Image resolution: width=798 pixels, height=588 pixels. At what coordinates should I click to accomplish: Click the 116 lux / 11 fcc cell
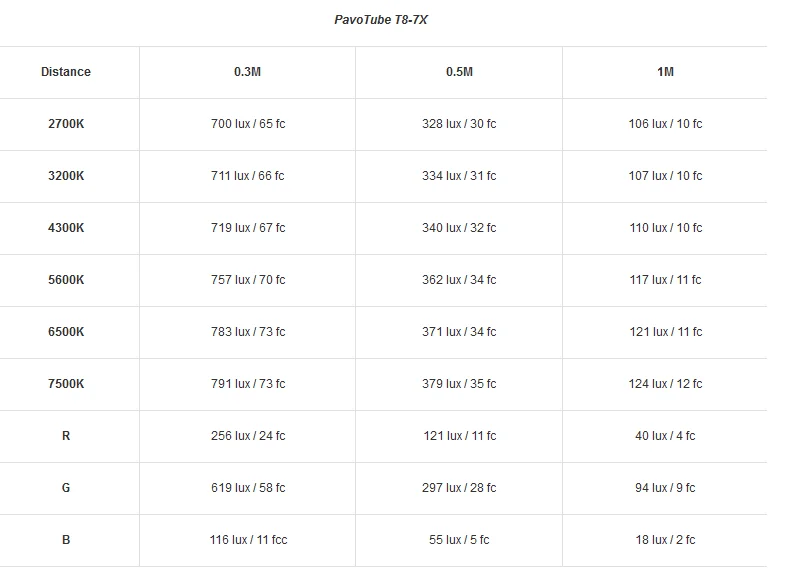(x=248, y=540)
